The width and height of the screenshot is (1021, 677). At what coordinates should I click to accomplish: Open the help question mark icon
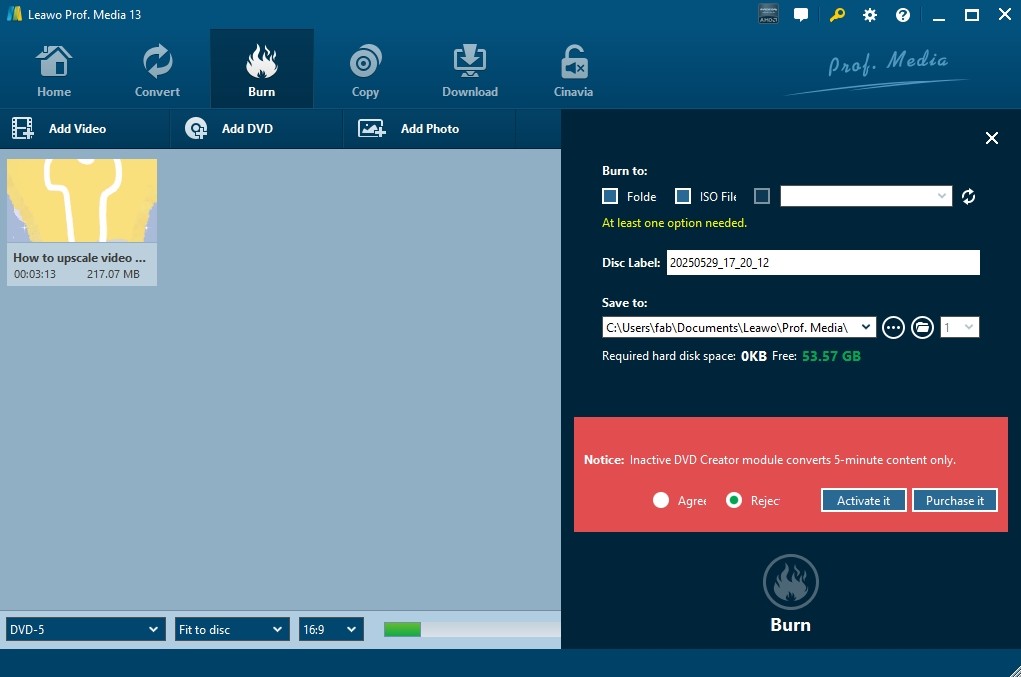[x=903, y=15]
